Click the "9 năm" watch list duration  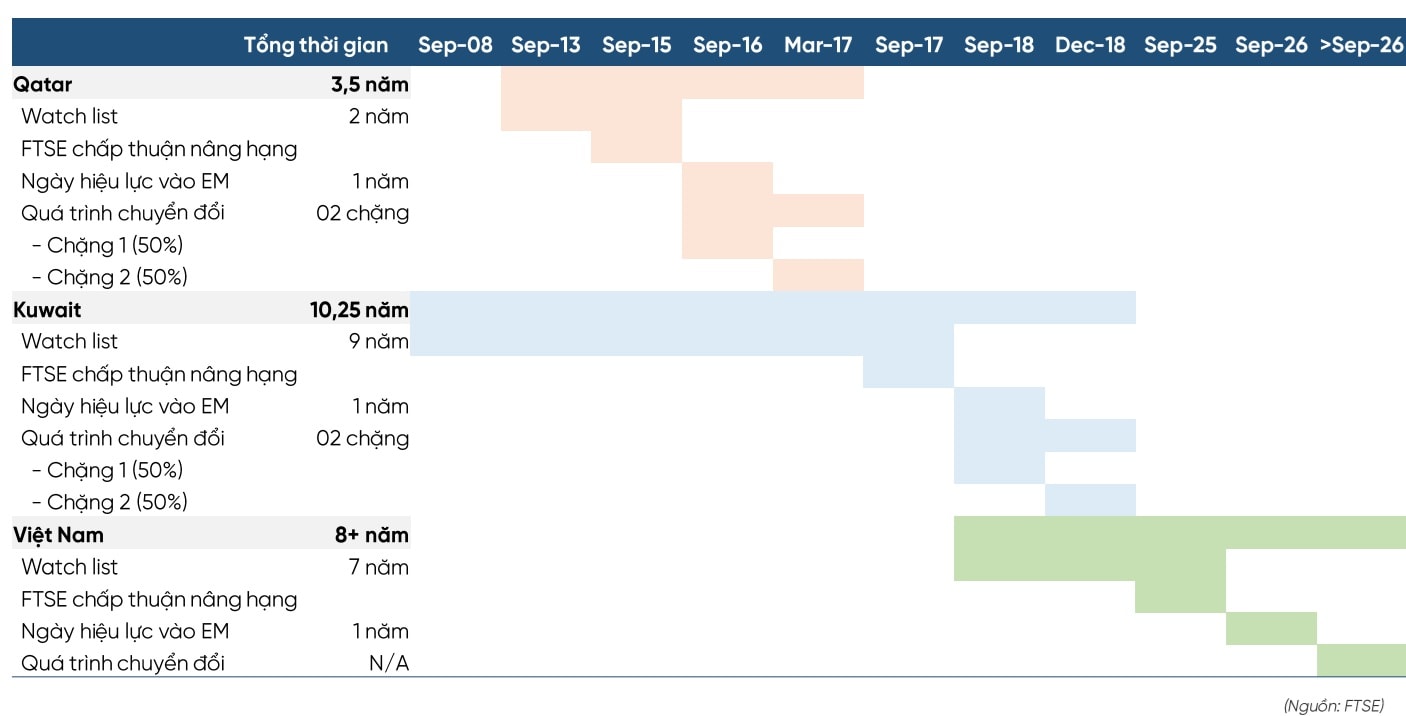coord(378,341)
